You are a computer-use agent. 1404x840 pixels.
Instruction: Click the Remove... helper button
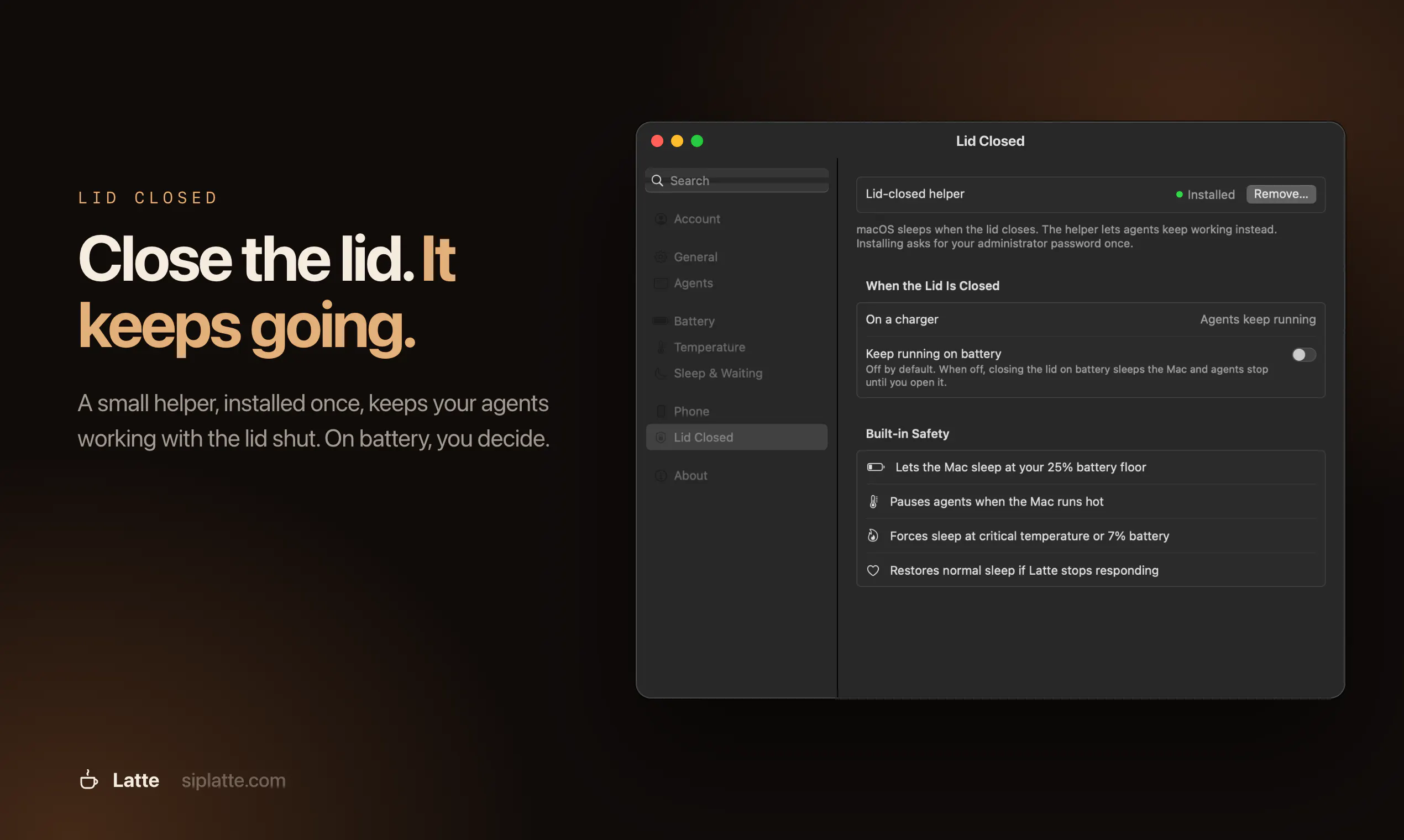(x=1281, y=194)
